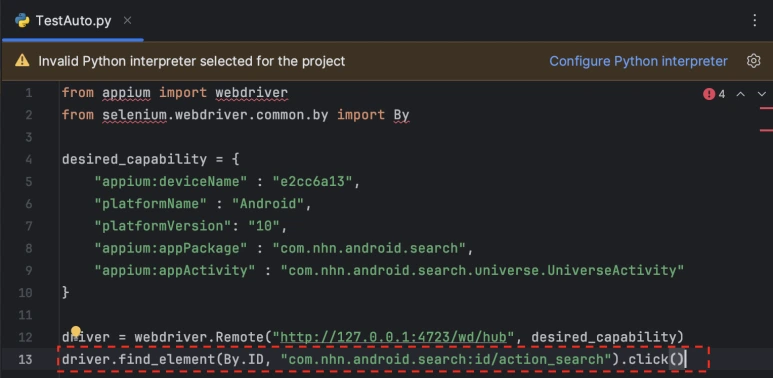
Task: Click webdriver.Remote on line 12
Action: pos(200,337)
